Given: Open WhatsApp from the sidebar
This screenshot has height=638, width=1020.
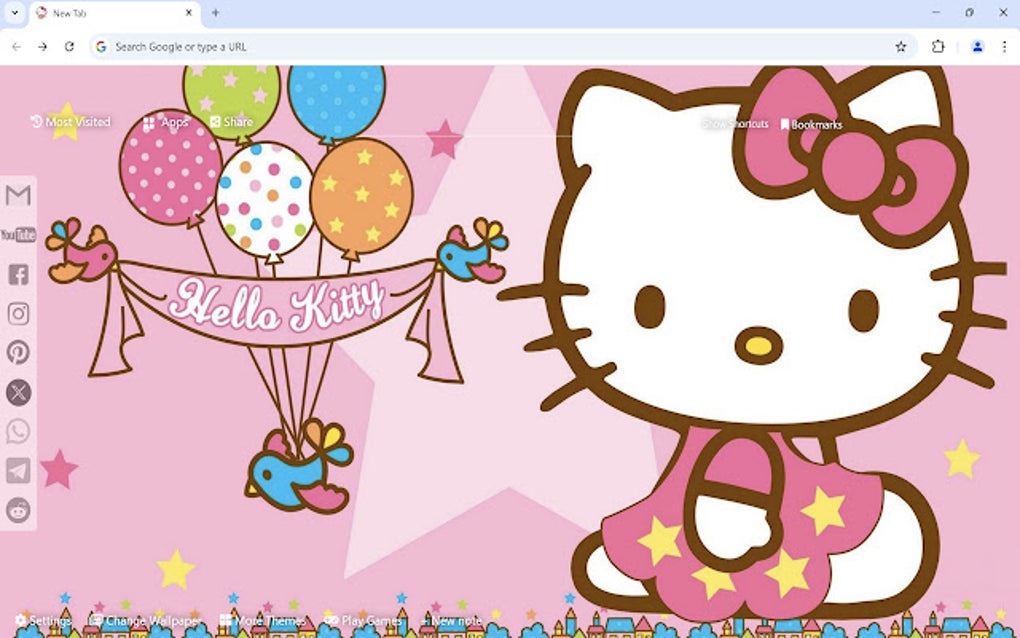Looking at the screenshot, I should 18,431.
